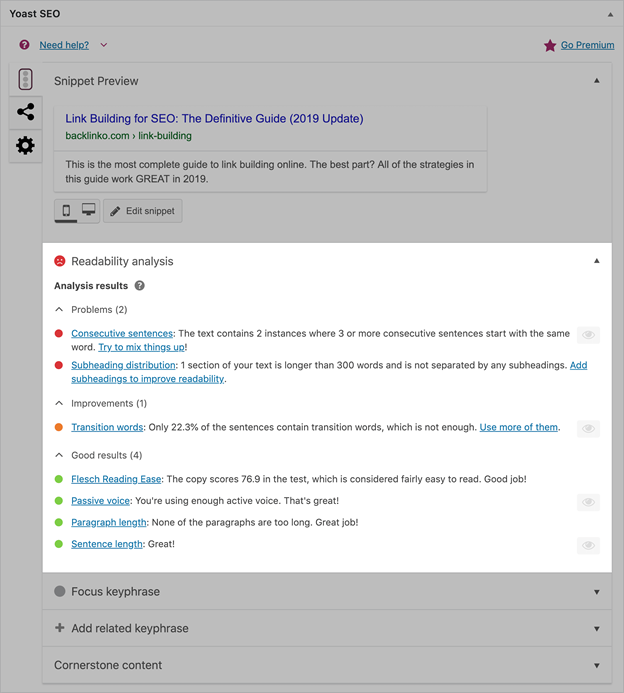Screen dimensions: 624x693
Task: Click plus icon beside Add related keyphrase
Action: [60, 628]
